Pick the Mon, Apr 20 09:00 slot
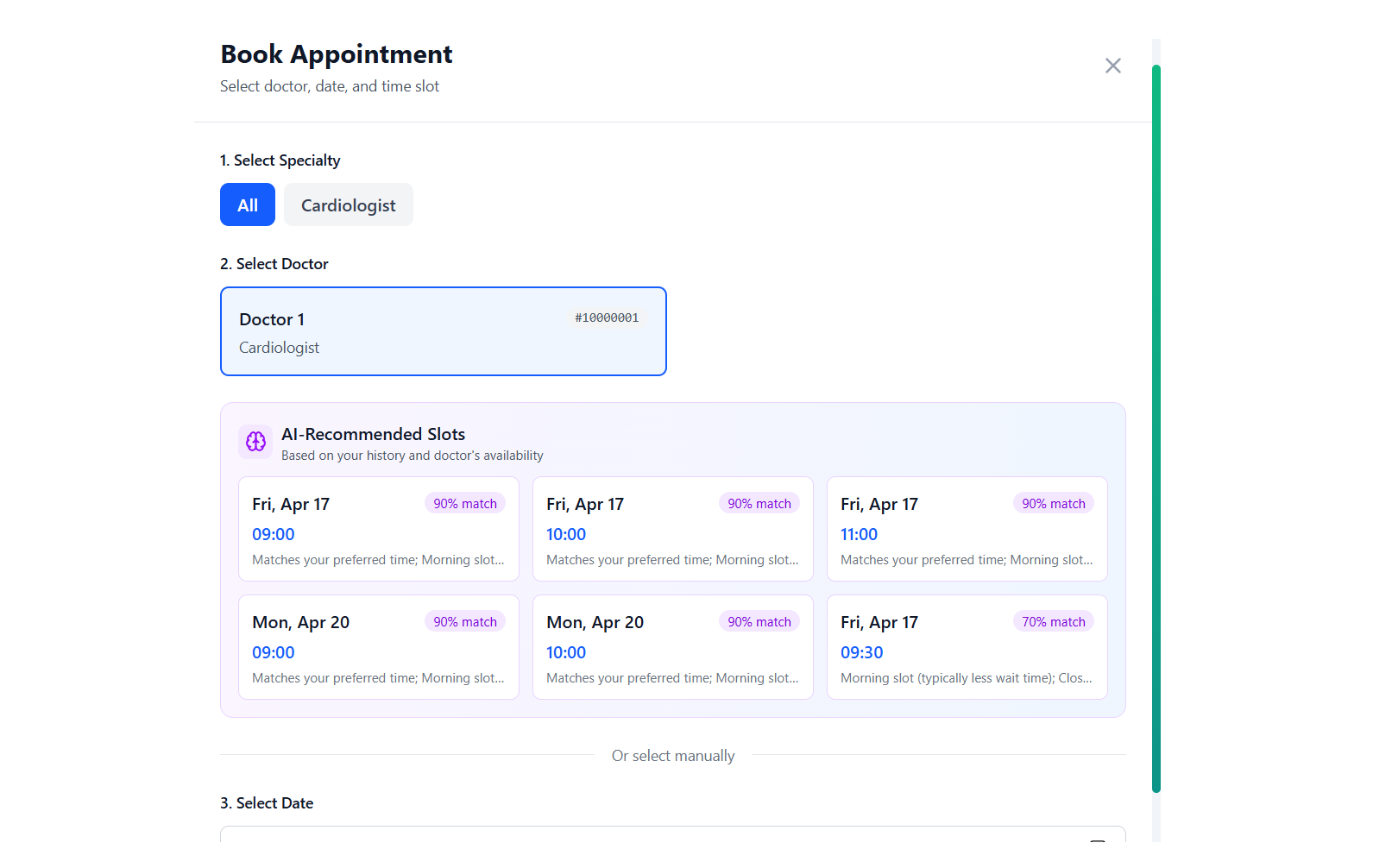This screenshot has height=868, width=1373. (379, 647)
